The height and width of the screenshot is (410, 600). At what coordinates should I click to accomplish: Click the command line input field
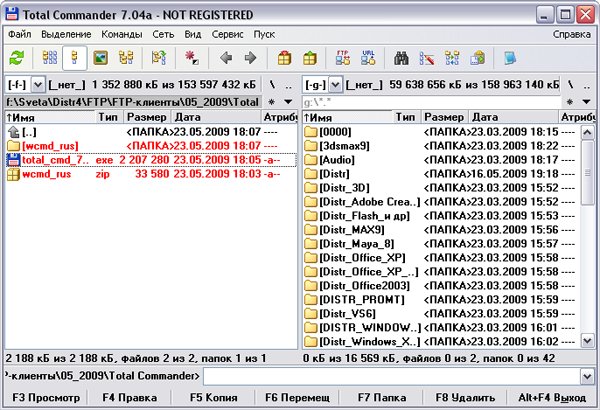coord(390,376)
